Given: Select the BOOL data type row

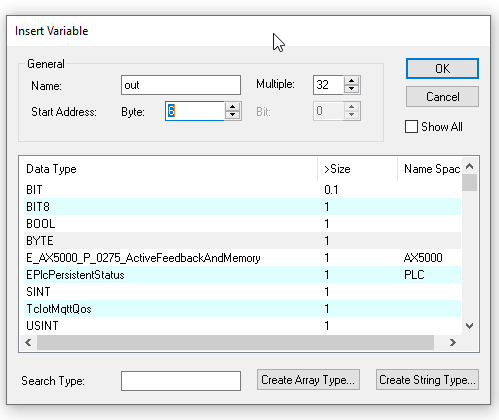Looking at the screenshot, I should (242, 224).
